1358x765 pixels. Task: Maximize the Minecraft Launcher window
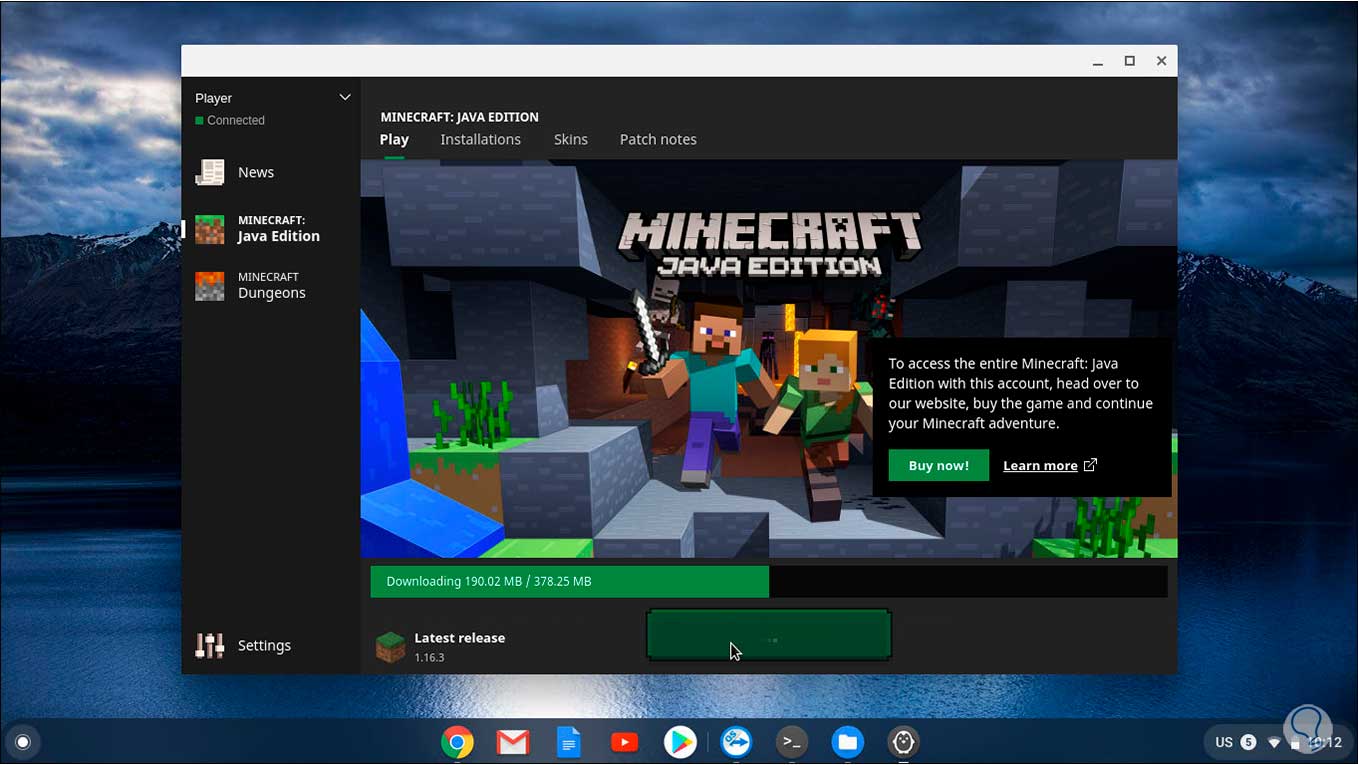(x=1130, y=61)
